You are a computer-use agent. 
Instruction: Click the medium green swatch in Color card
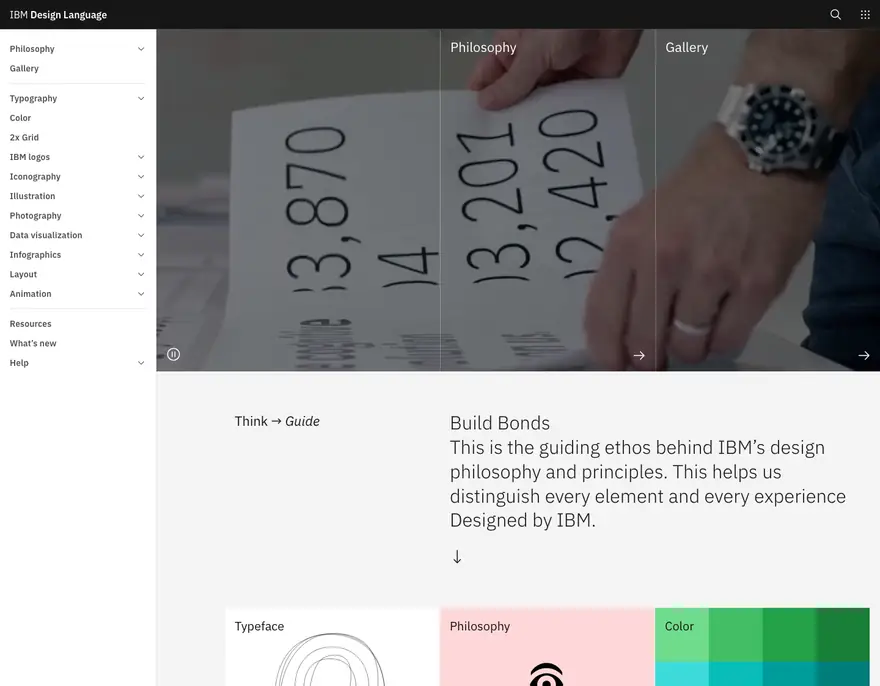[x=735, y=634]
